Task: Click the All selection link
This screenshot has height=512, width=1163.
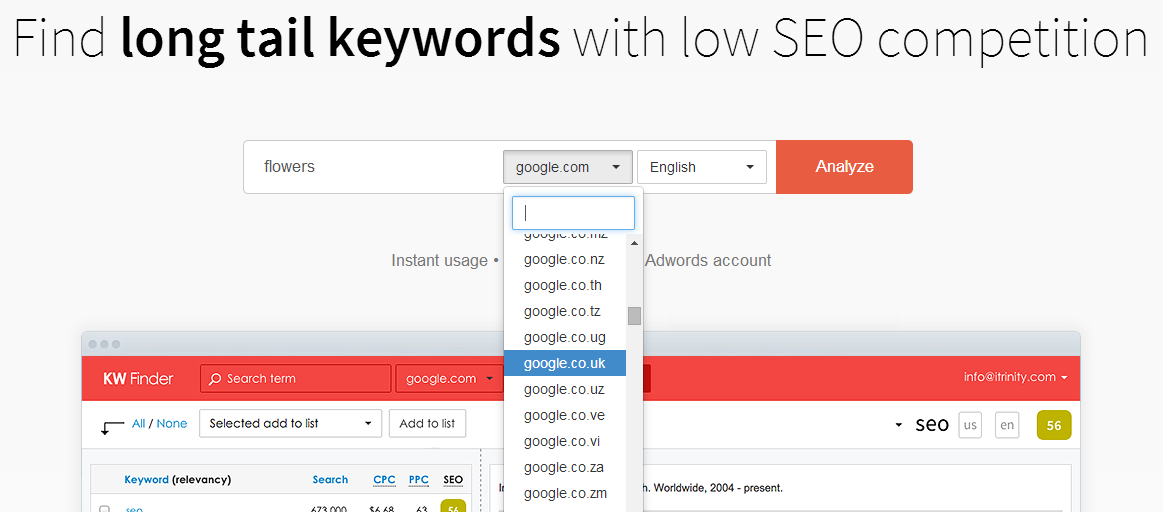Action: 139,424
